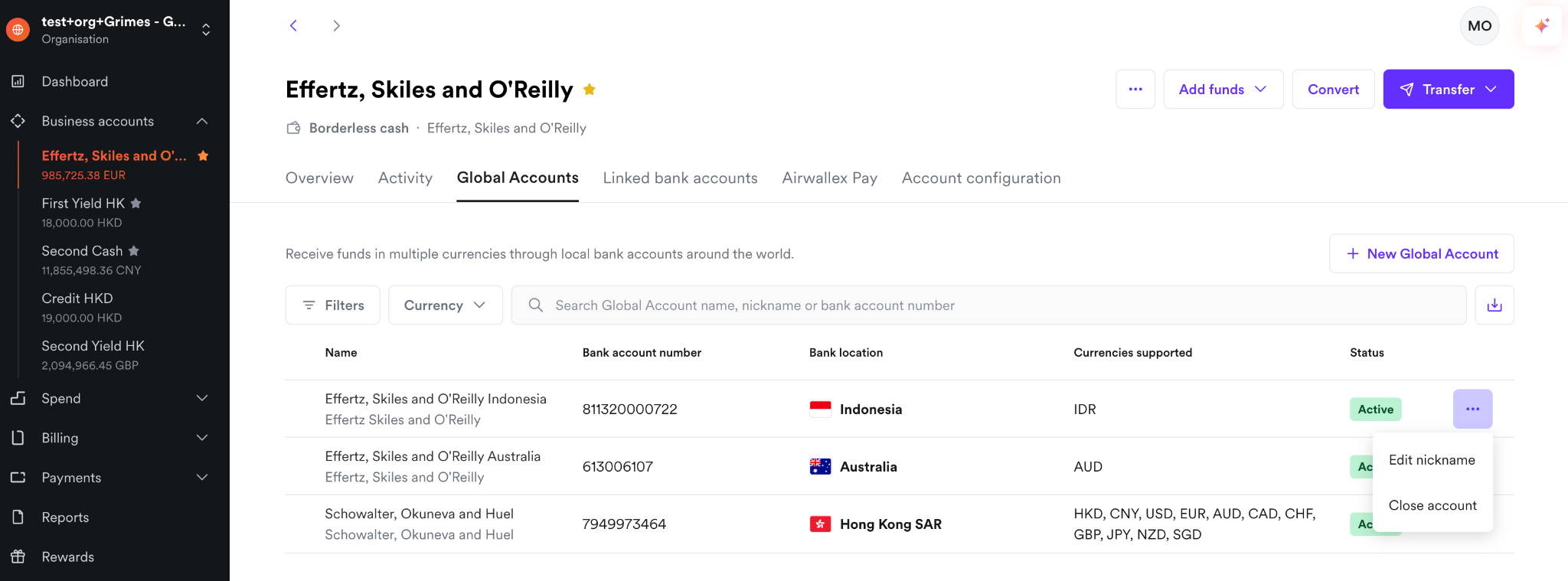Click the search magnifier icon

click(x=536, y=305)
